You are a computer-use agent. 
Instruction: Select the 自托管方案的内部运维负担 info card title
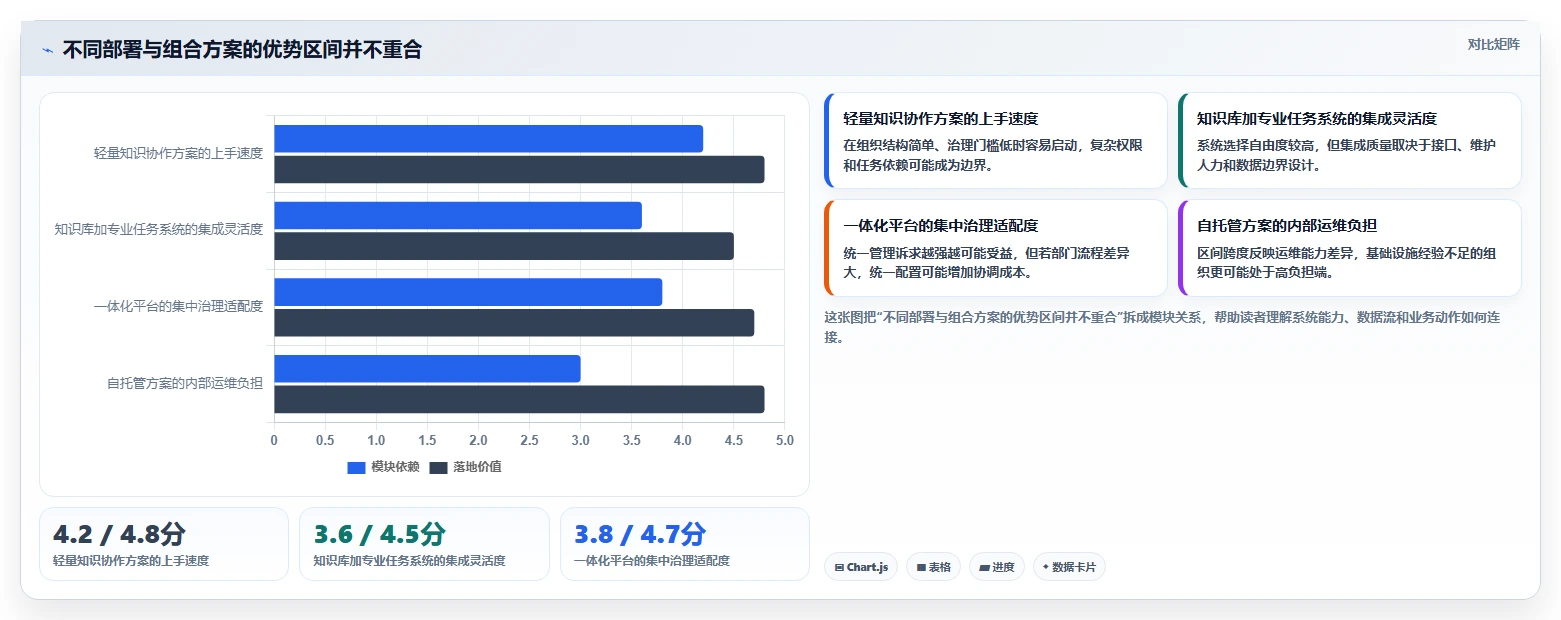1287,226
